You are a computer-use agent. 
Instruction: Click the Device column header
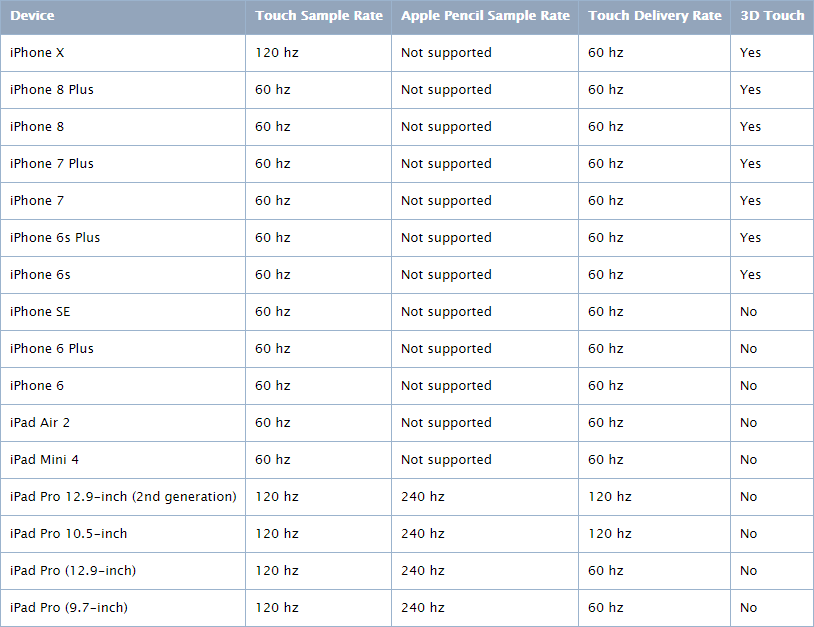pos(32,16)
